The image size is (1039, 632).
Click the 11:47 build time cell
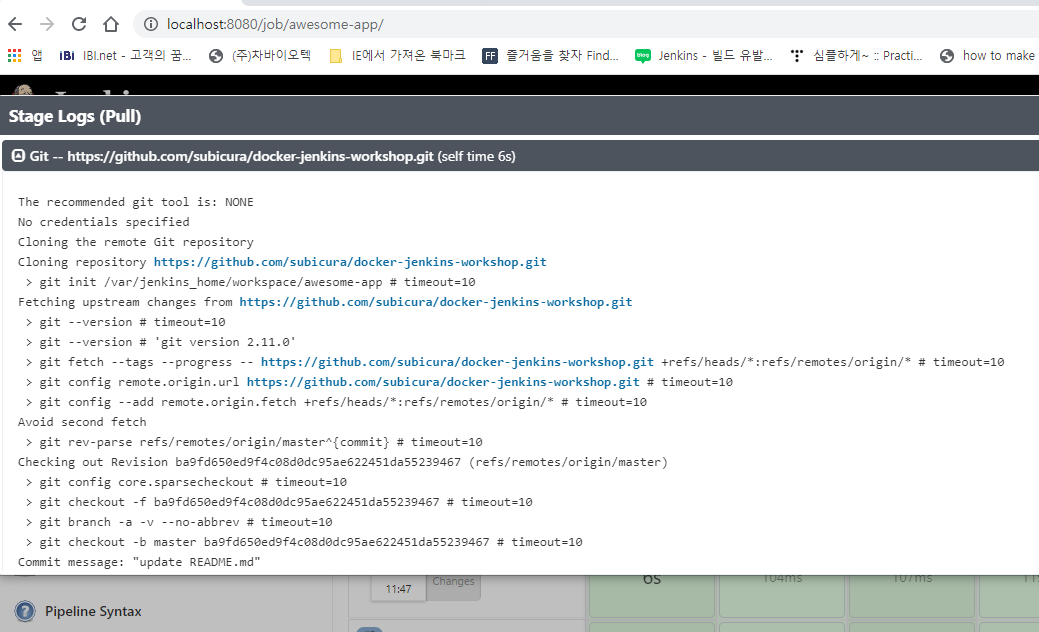[x=398, y=588]
